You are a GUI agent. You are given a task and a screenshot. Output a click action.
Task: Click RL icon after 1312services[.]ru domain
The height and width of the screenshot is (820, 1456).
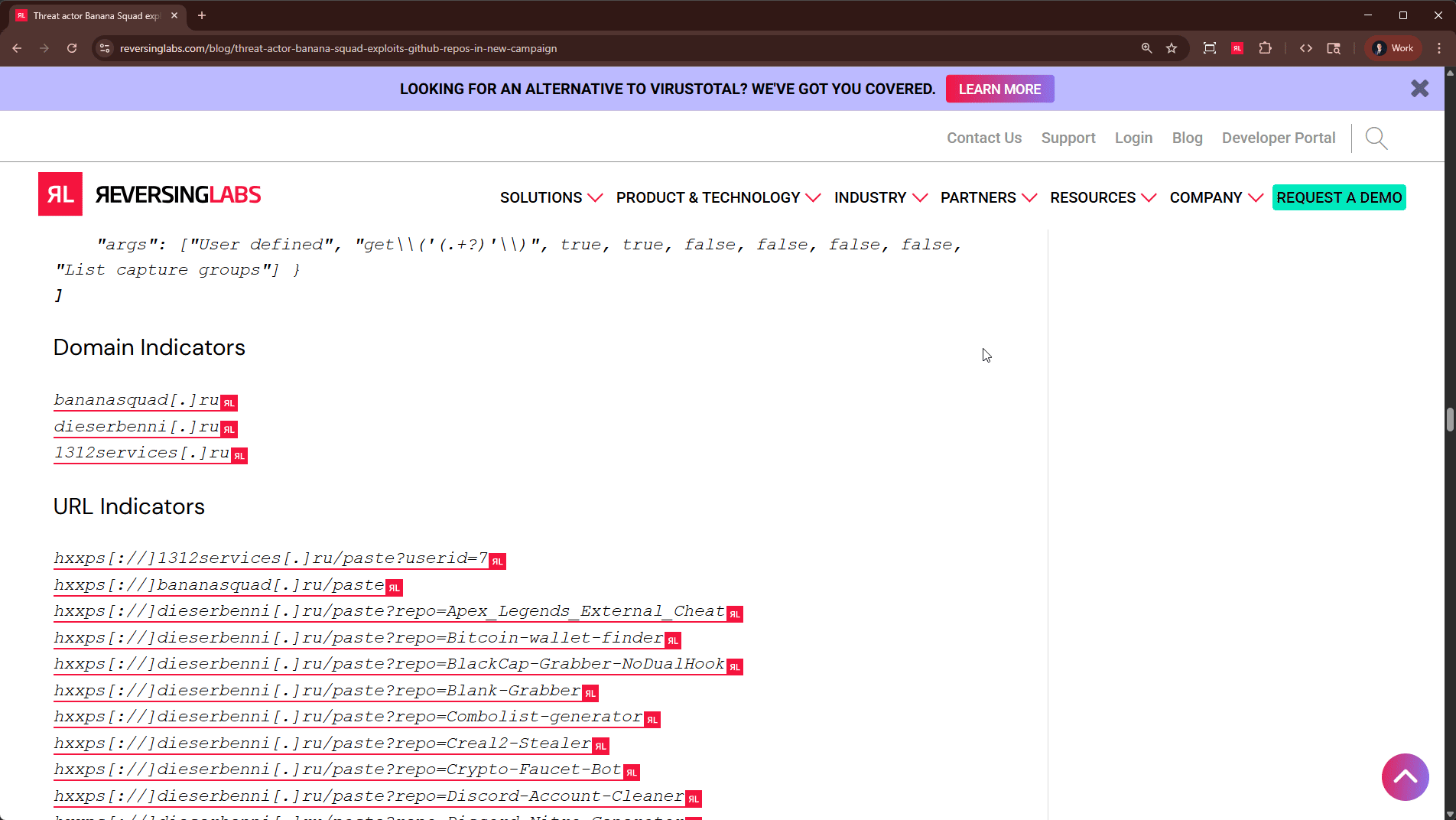click(239, 456)
